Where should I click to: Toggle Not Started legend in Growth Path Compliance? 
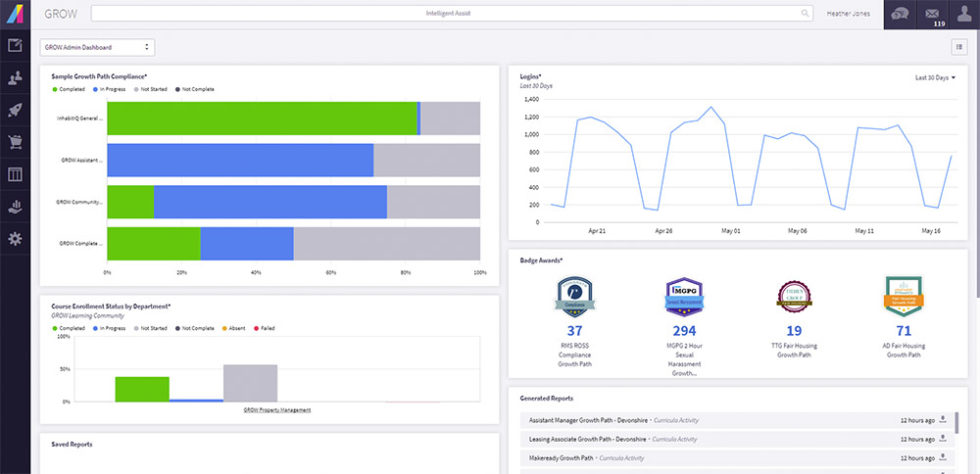pyautogui.click(x=150, y=89)
